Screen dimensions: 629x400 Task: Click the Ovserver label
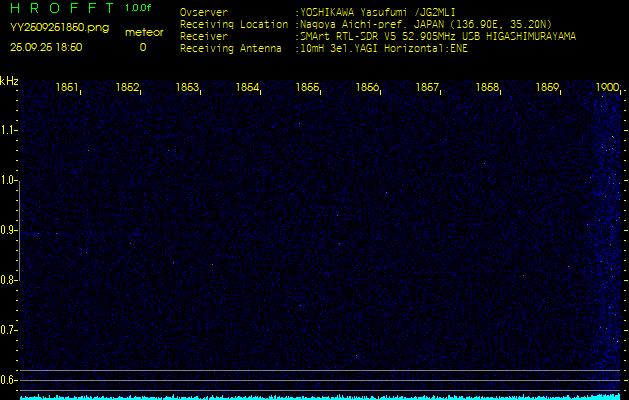click(x=204, y=12)
